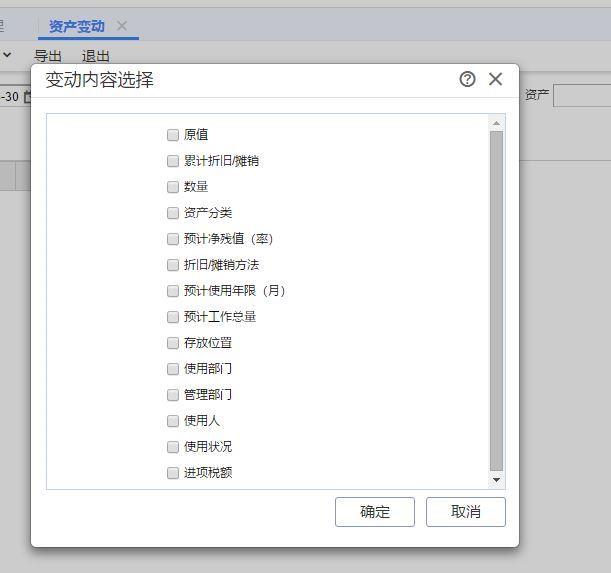Focus the 资产 input field
The width and height of the screenshot is (611, 573).
(x=582, y=95)
